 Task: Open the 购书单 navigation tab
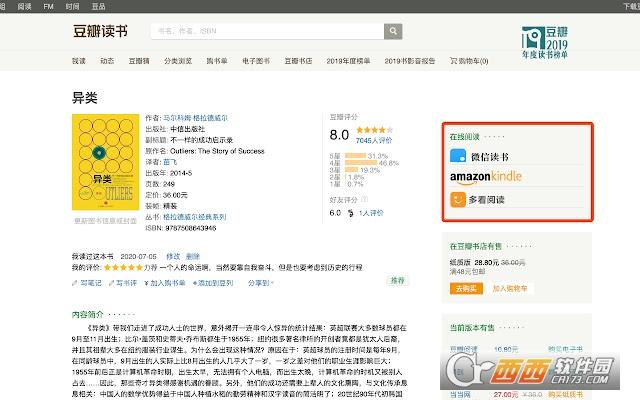(x=217, y=61)
